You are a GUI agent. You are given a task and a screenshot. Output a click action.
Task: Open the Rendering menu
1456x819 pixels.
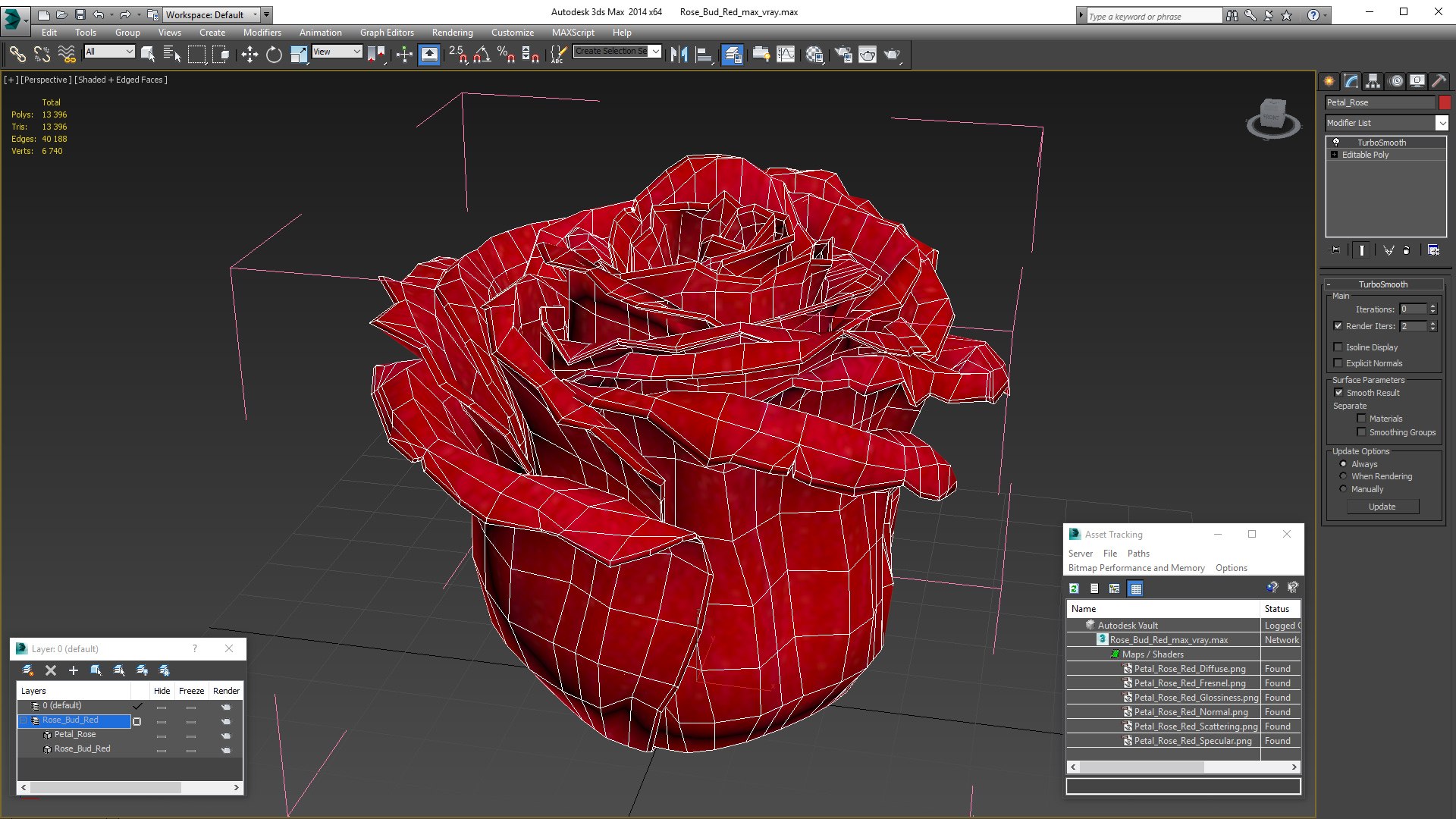(452, 33)
